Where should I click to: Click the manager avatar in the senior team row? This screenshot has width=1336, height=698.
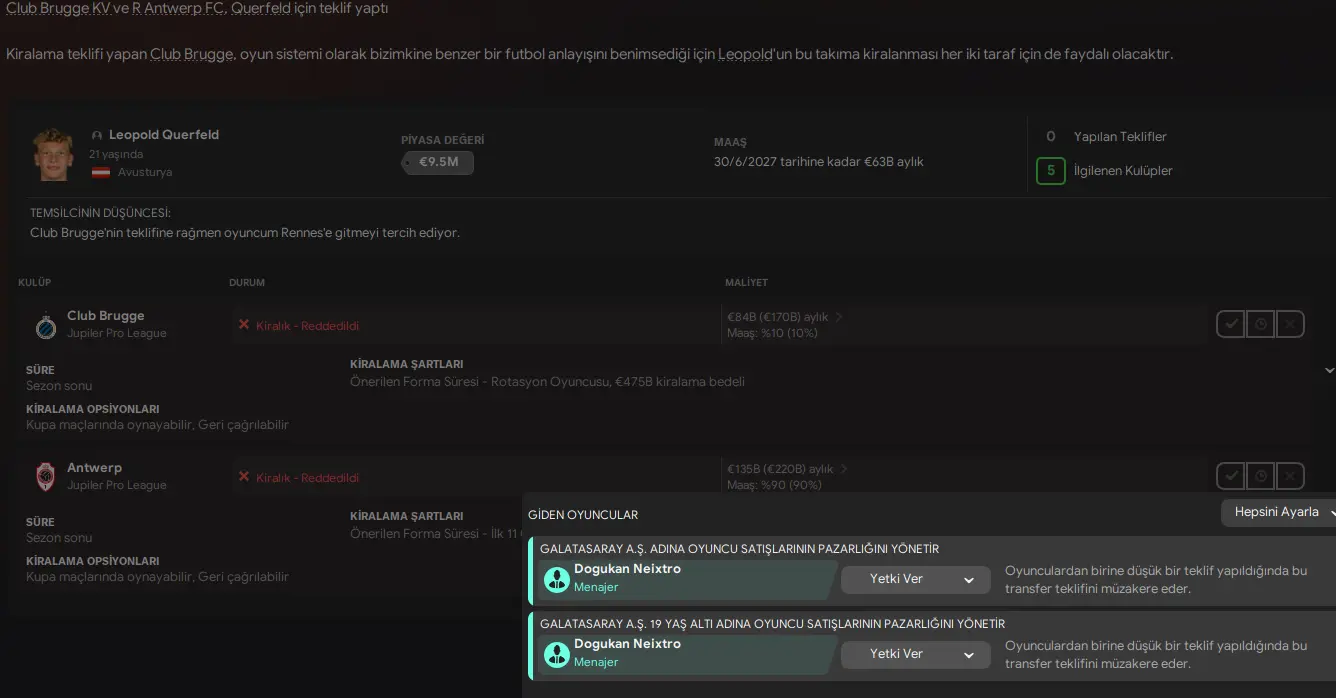coord(556,579)
